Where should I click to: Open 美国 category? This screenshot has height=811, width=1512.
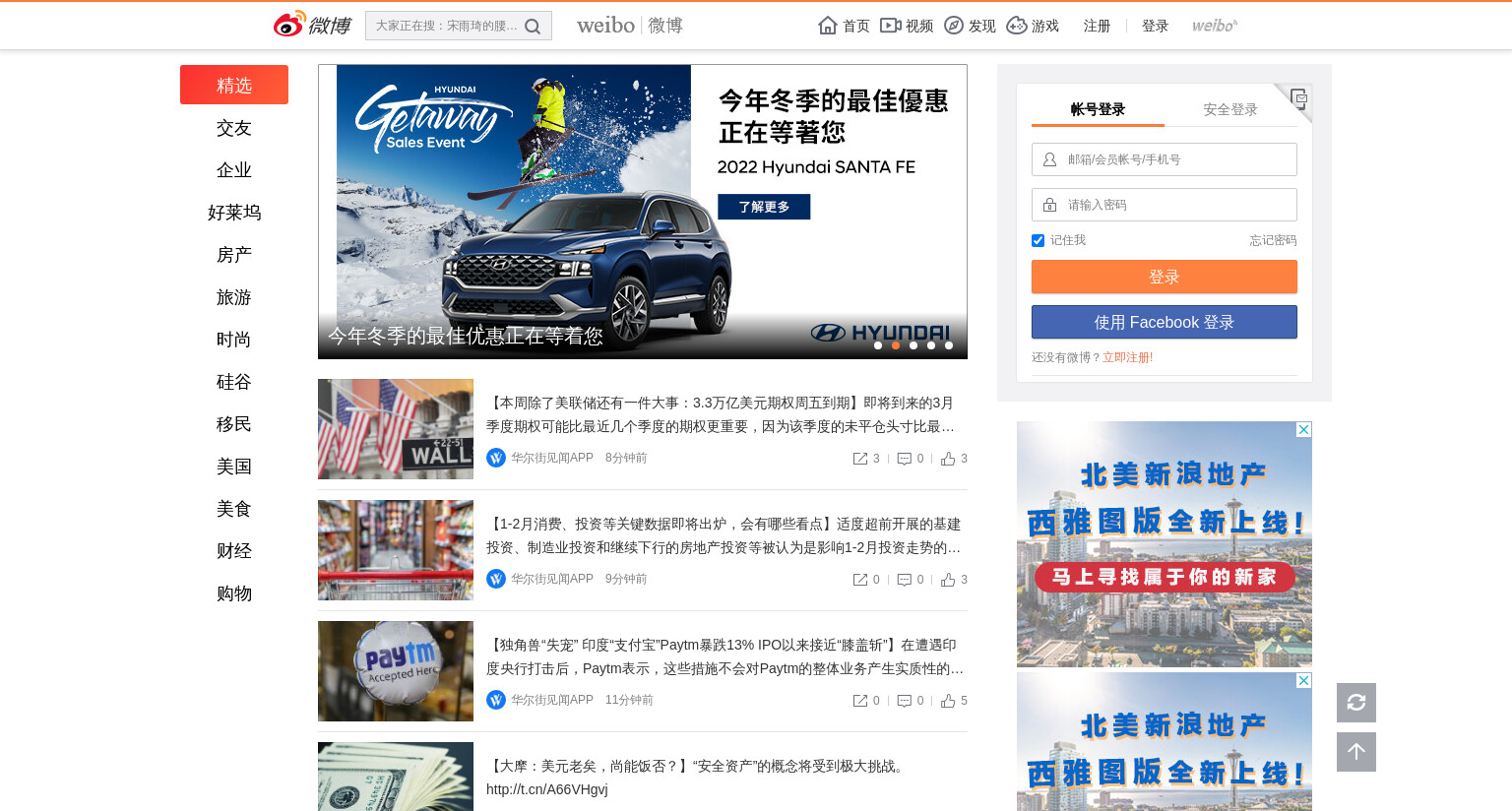coord(234,467)
